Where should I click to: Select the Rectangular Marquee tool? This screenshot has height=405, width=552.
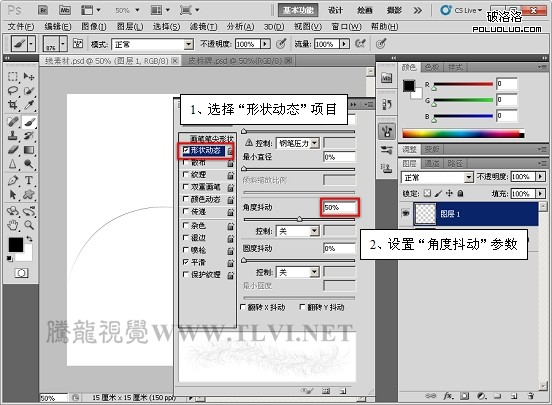[13, 76]
